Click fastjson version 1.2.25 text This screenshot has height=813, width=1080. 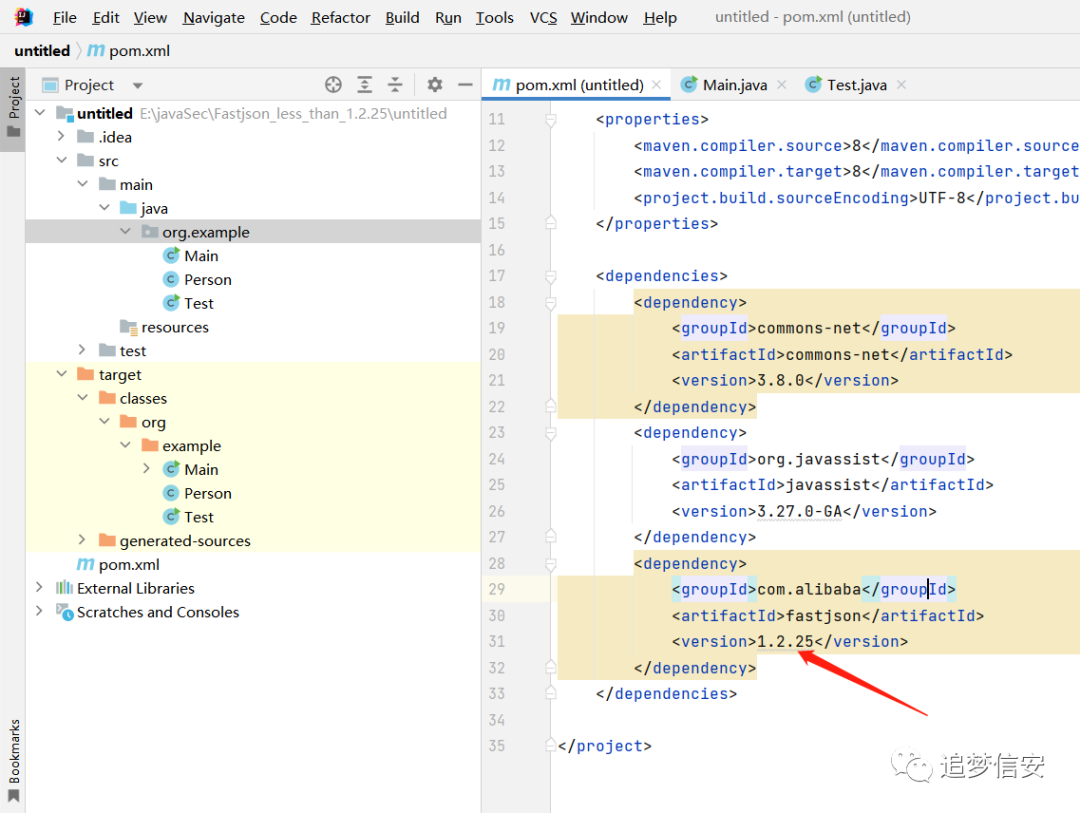click(x=785, y=642)
